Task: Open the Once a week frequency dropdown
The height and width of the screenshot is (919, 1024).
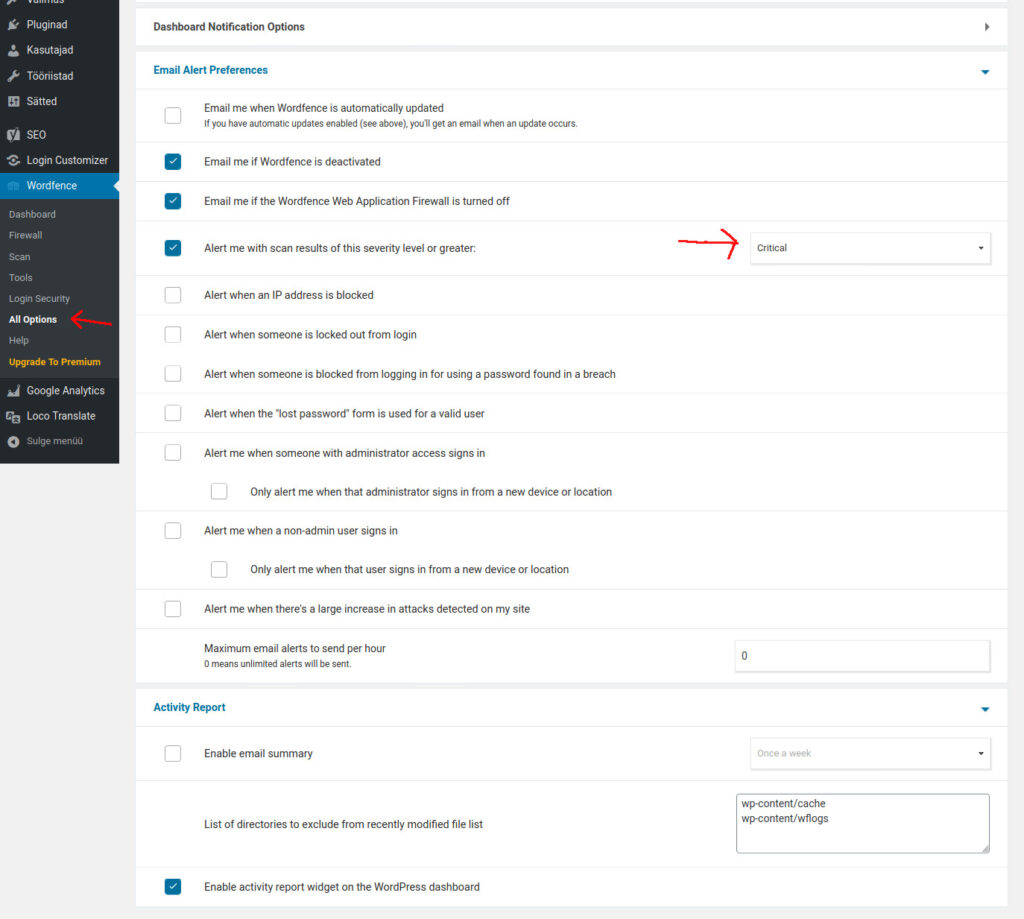Action: click(870, 753)
